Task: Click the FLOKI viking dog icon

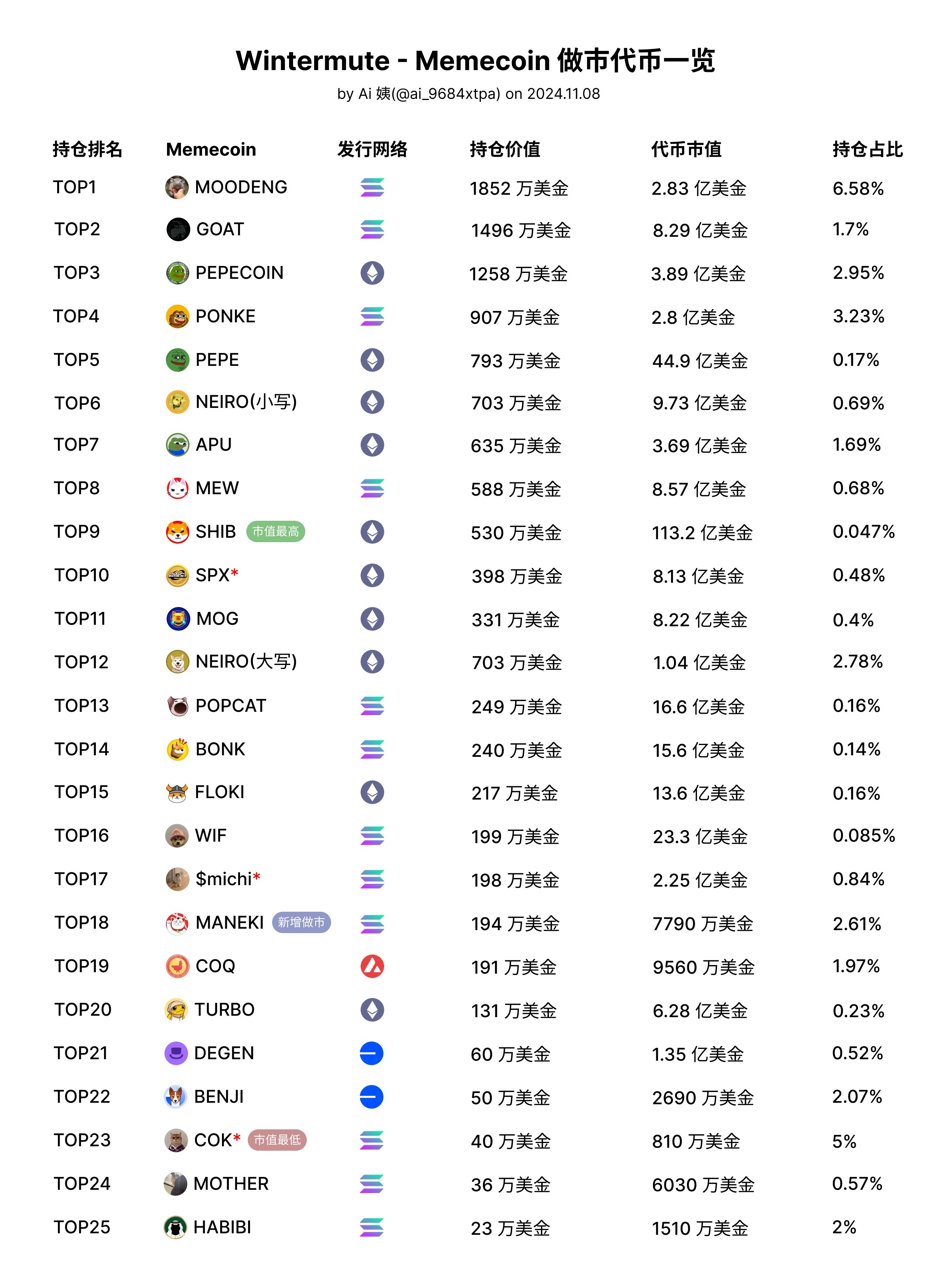Action: pos(177,793)
